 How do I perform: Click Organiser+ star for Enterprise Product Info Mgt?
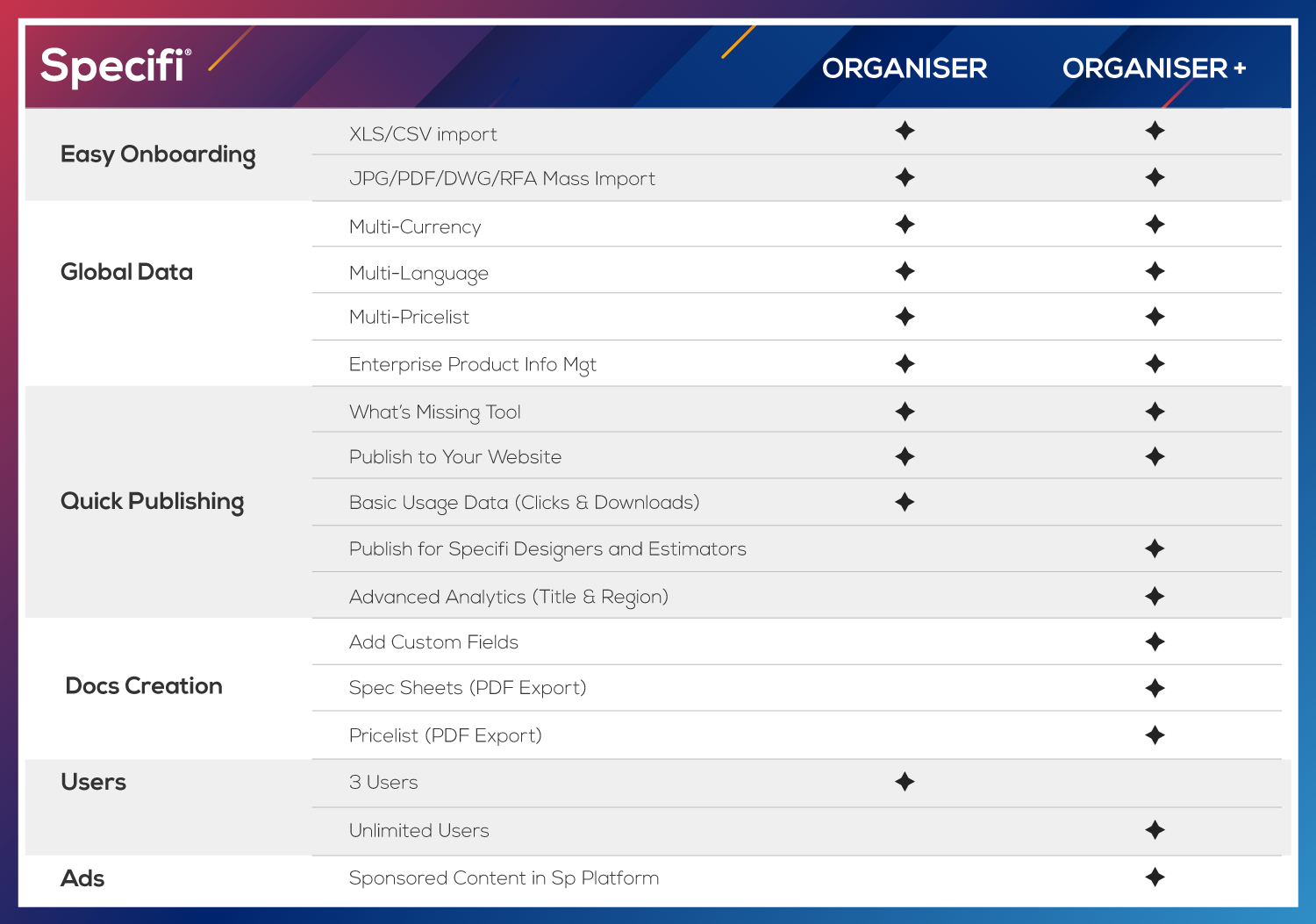pos(1155,363)
